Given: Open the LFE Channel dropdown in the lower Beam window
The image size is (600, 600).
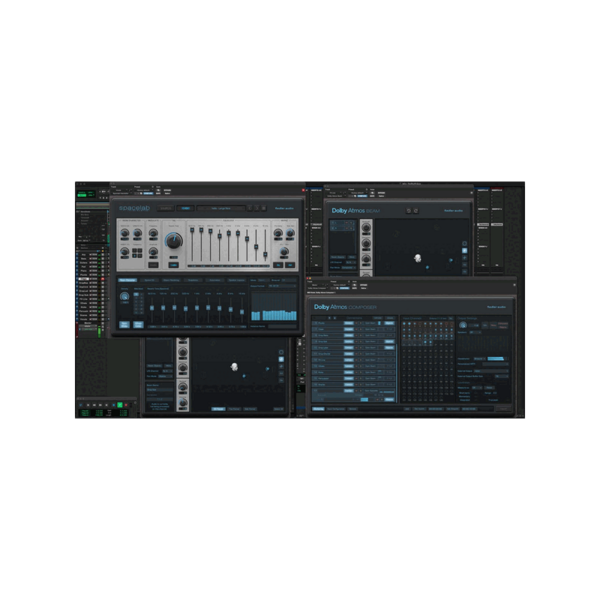Looking at the screenshot, I should (x=167, y=371).
